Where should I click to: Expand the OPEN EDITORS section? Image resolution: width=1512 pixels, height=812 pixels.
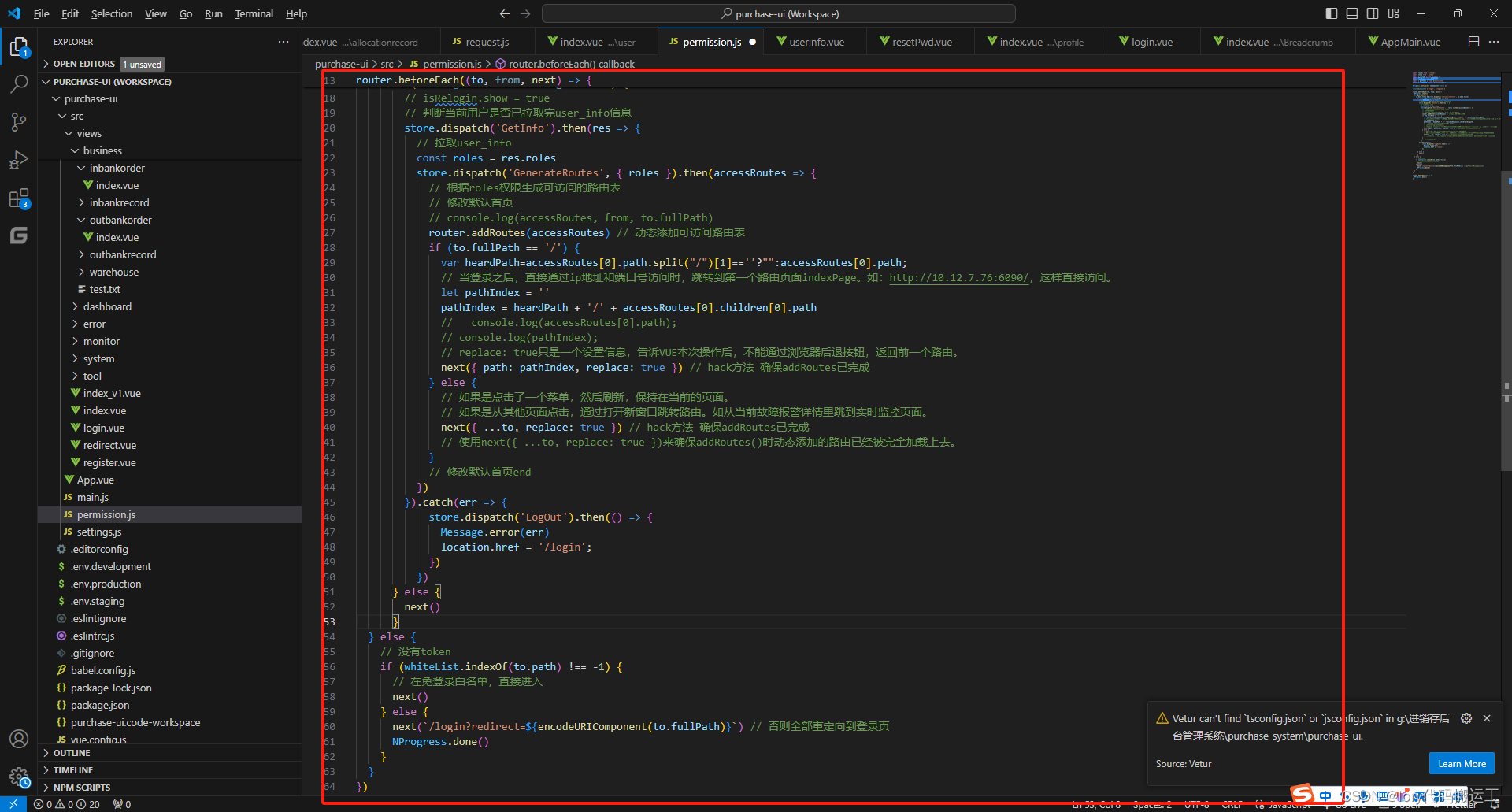click(84, 64)
